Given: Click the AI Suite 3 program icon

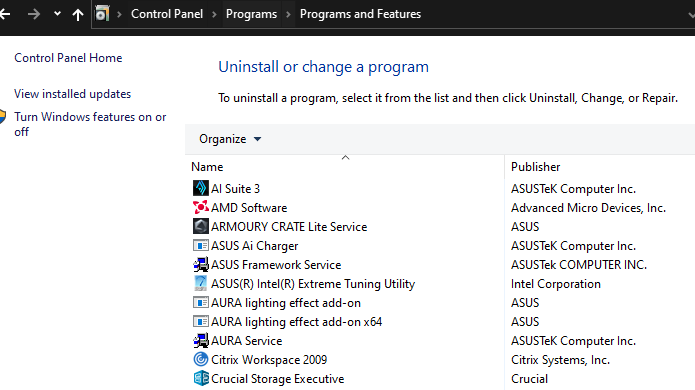Looking at the screenshot, I should pyautogui.click(x=201, y=188).
